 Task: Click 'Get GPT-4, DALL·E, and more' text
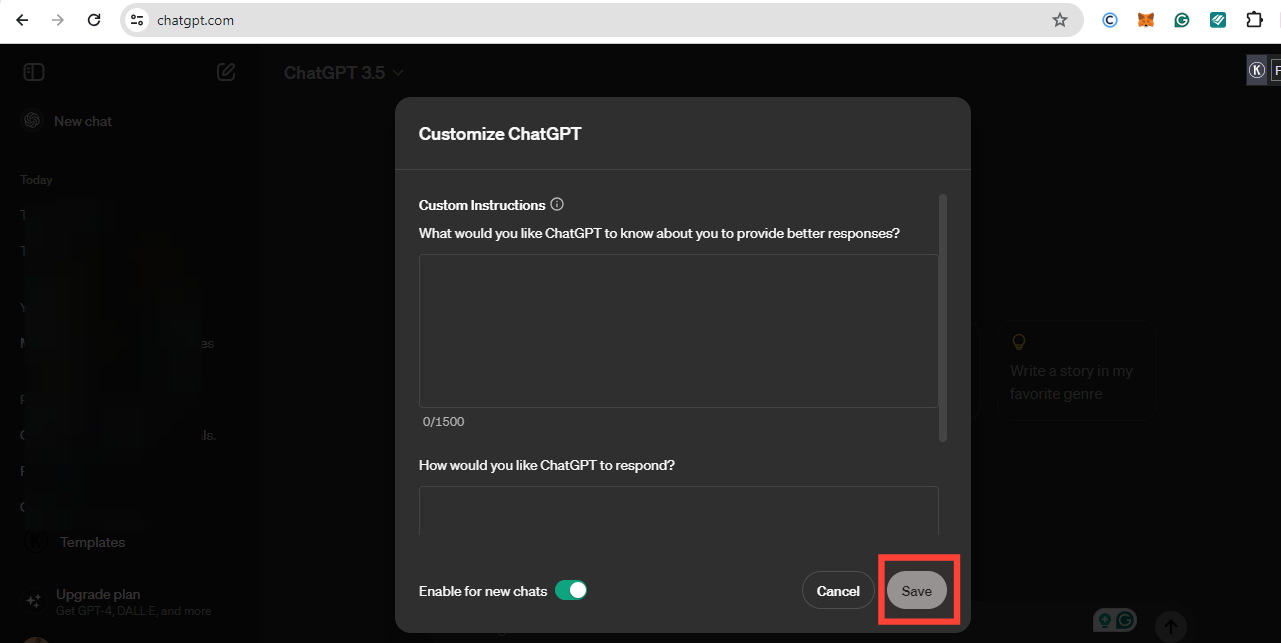point(134,611)
